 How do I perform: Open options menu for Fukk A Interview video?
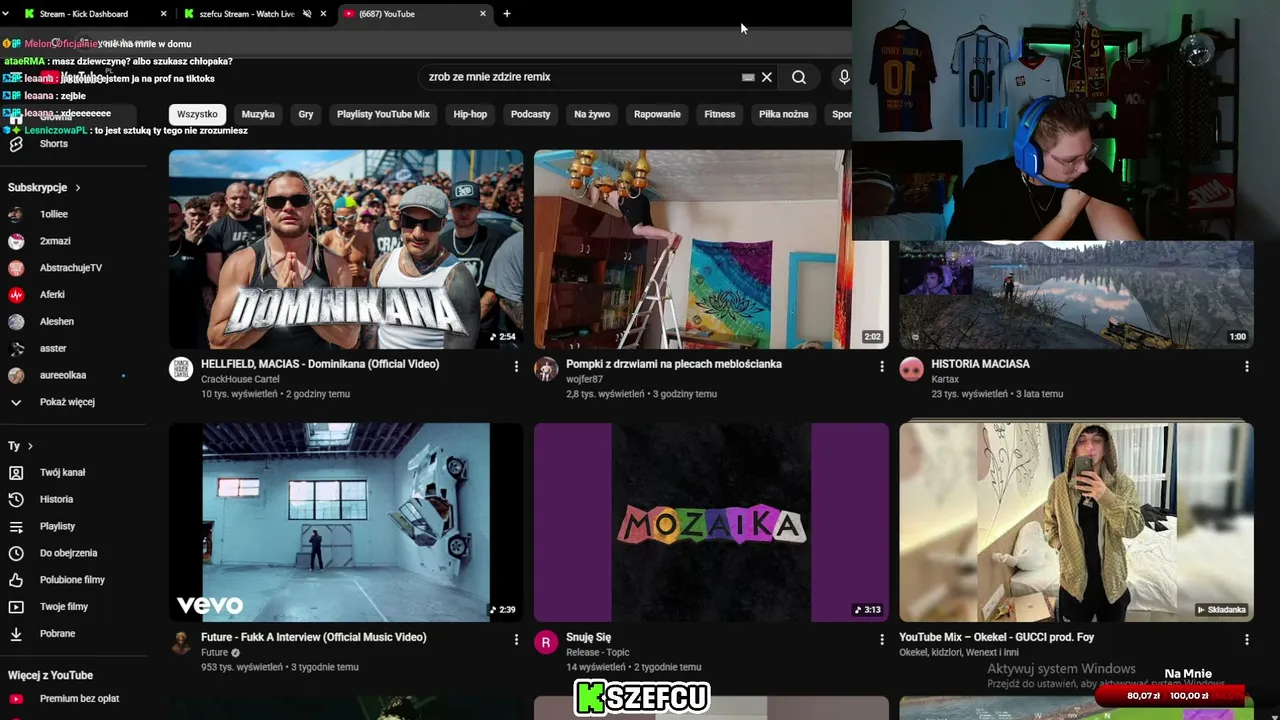pos(516,640)
